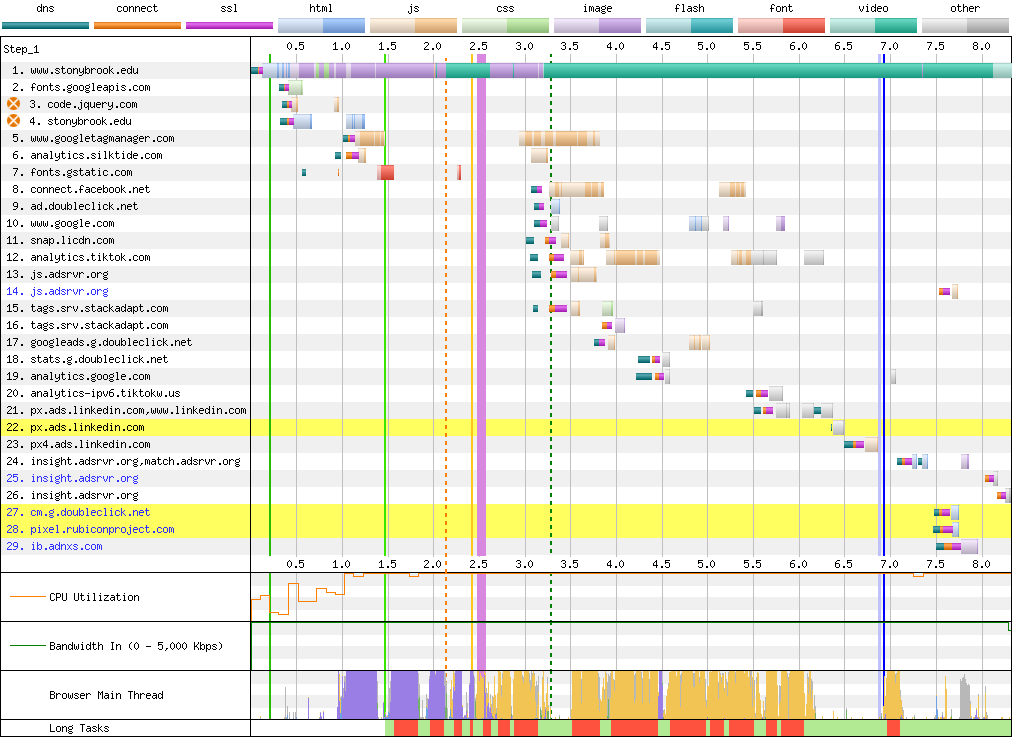The width and height of the screenshot is (1012, 737).
Task: Select request 8 connect.facebook.net
Action: coord(81,189)
